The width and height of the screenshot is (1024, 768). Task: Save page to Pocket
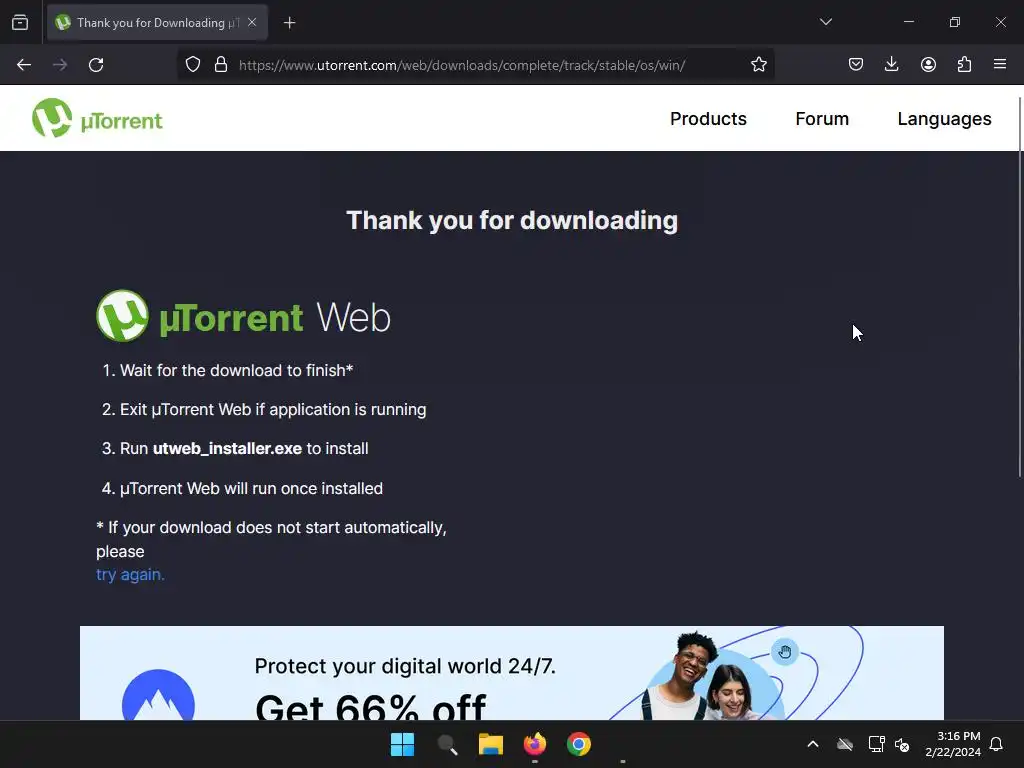click(856, 65)
